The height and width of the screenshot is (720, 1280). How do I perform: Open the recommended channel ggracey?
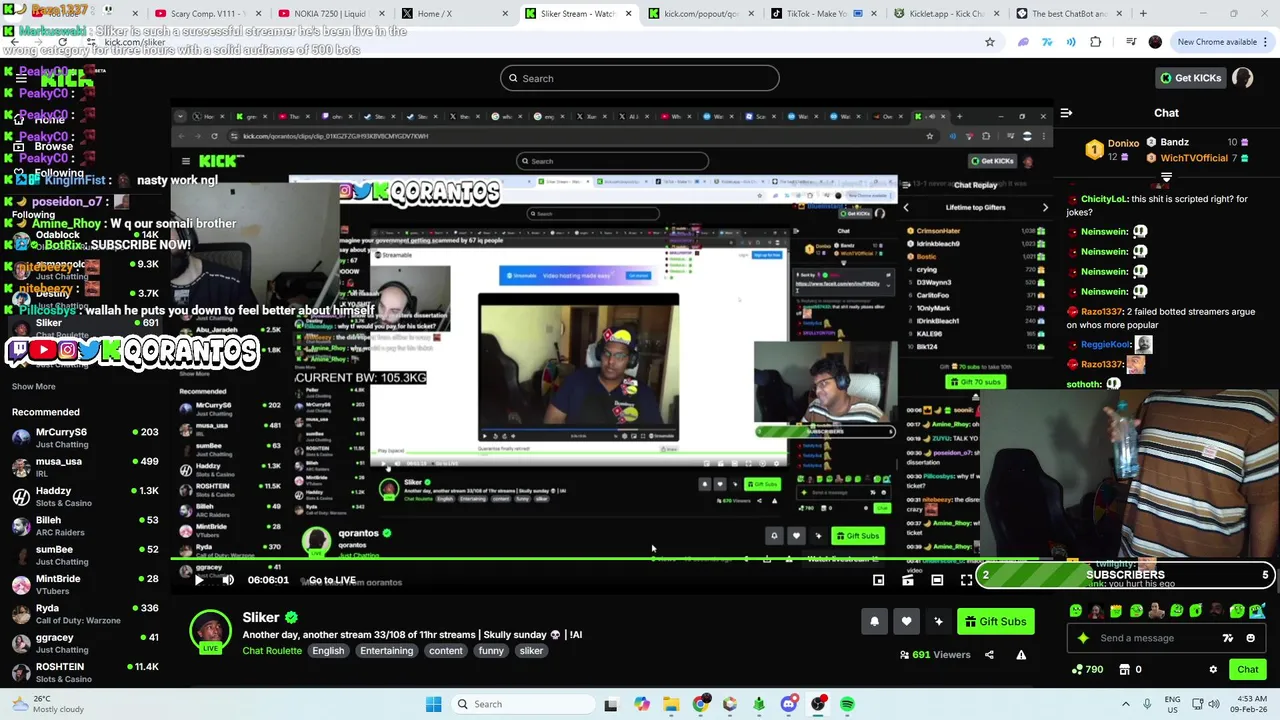85,643
